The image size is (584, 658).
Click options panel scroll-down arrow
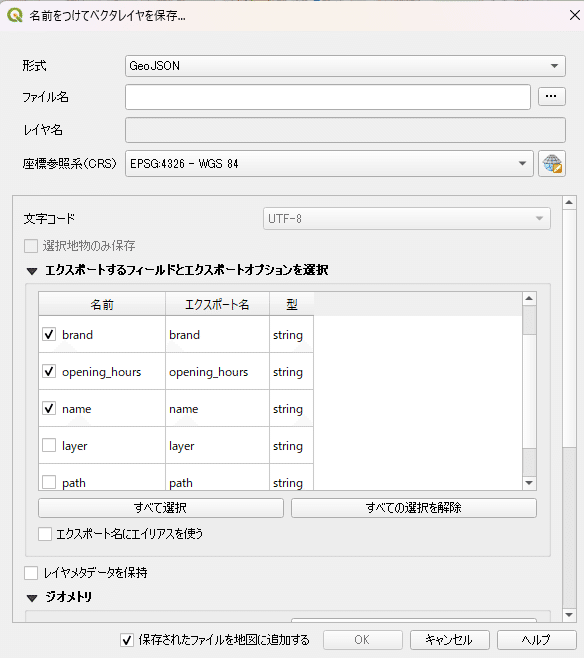click(569, 615)
